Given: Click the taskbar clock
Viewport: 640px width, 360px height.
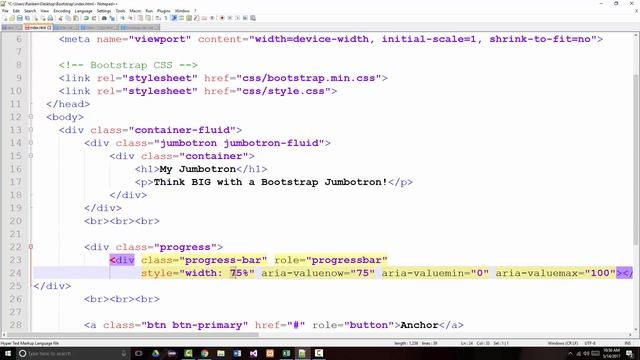Looking at the screenshot, I should [611, 353].
